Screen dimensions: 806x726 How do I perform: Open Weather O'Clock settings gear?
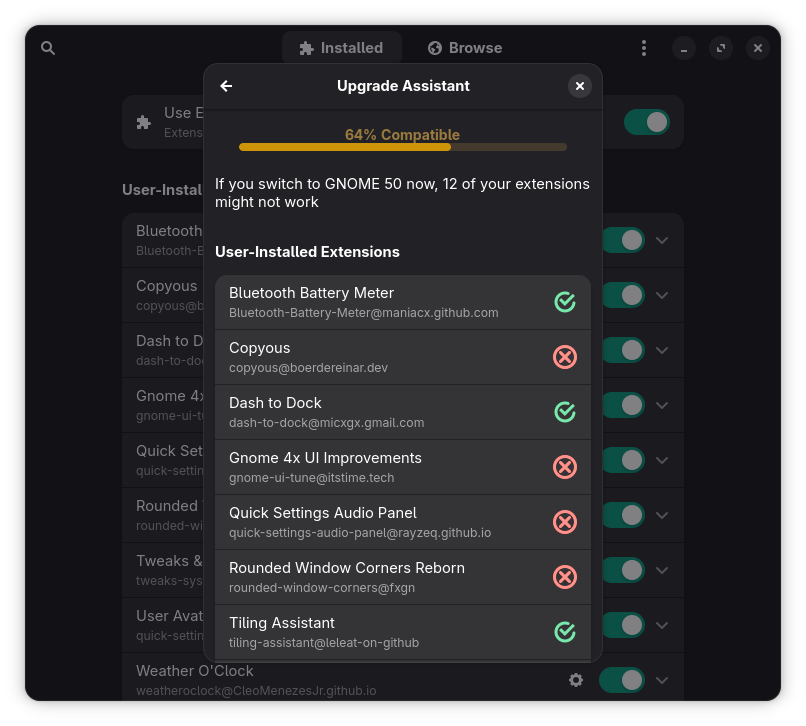[576, 680]
